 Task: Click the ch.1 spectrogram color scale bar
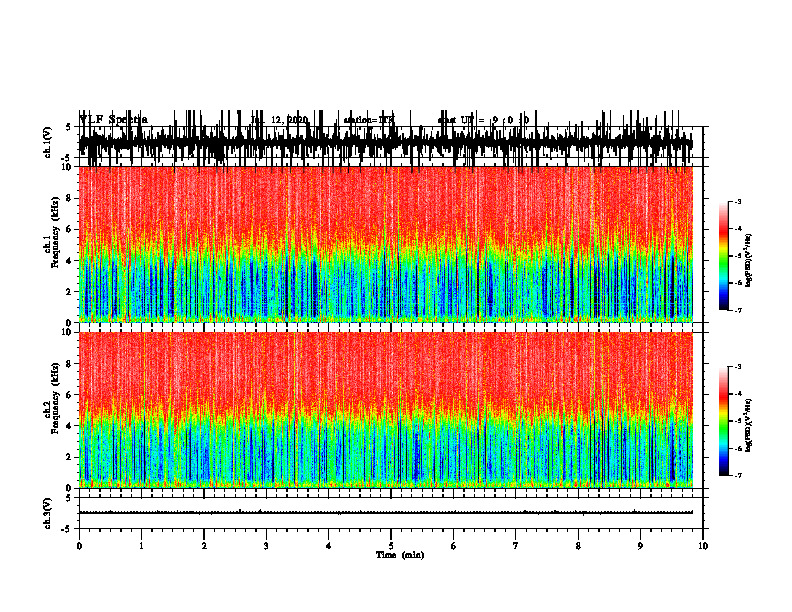coord(723,255)
